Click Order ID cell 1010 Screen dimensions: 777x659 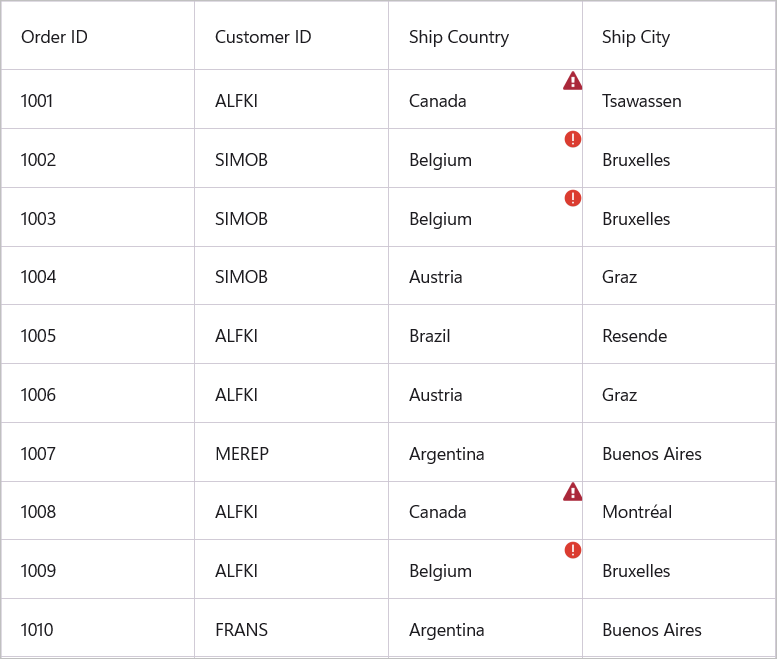(37, 630)
